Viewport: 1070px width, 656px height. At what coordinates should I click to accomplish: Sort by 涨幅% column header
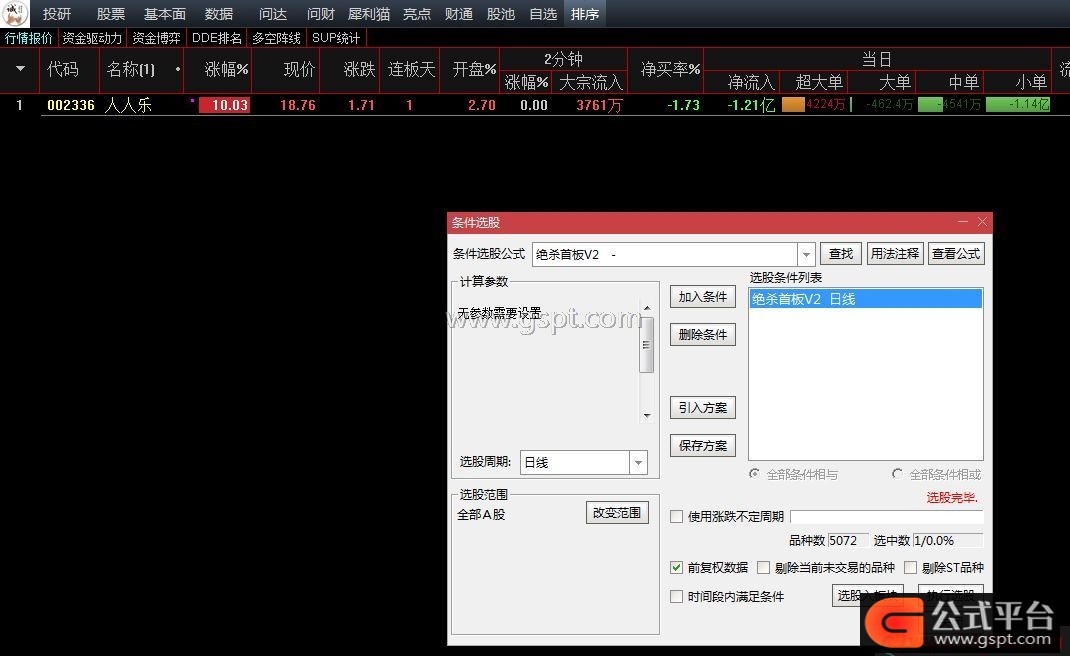(x=226, y=69)
